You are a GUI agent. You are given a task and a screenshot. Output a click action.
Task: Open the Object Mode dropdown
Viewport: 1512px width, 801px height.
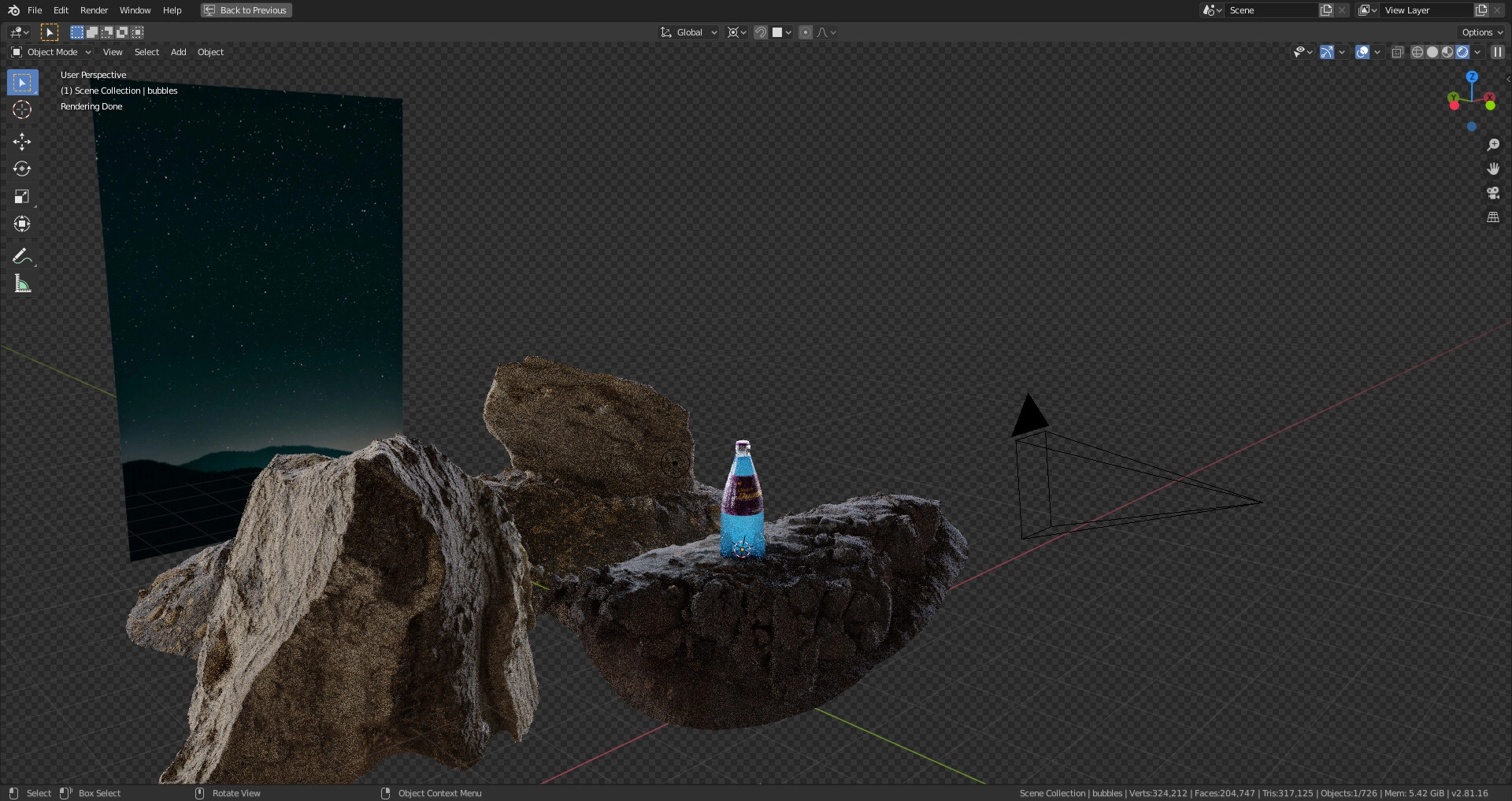52,52
